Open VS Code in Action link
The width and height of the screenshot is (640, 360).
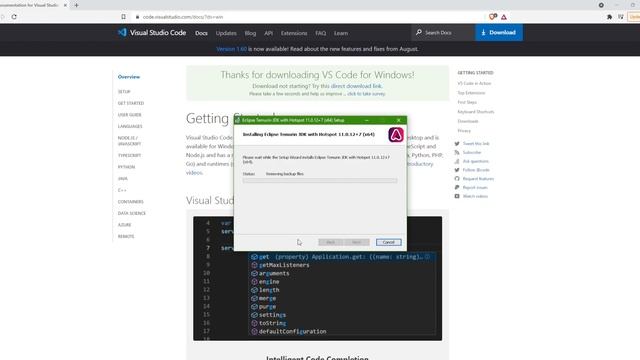click(x=474, y=83)
